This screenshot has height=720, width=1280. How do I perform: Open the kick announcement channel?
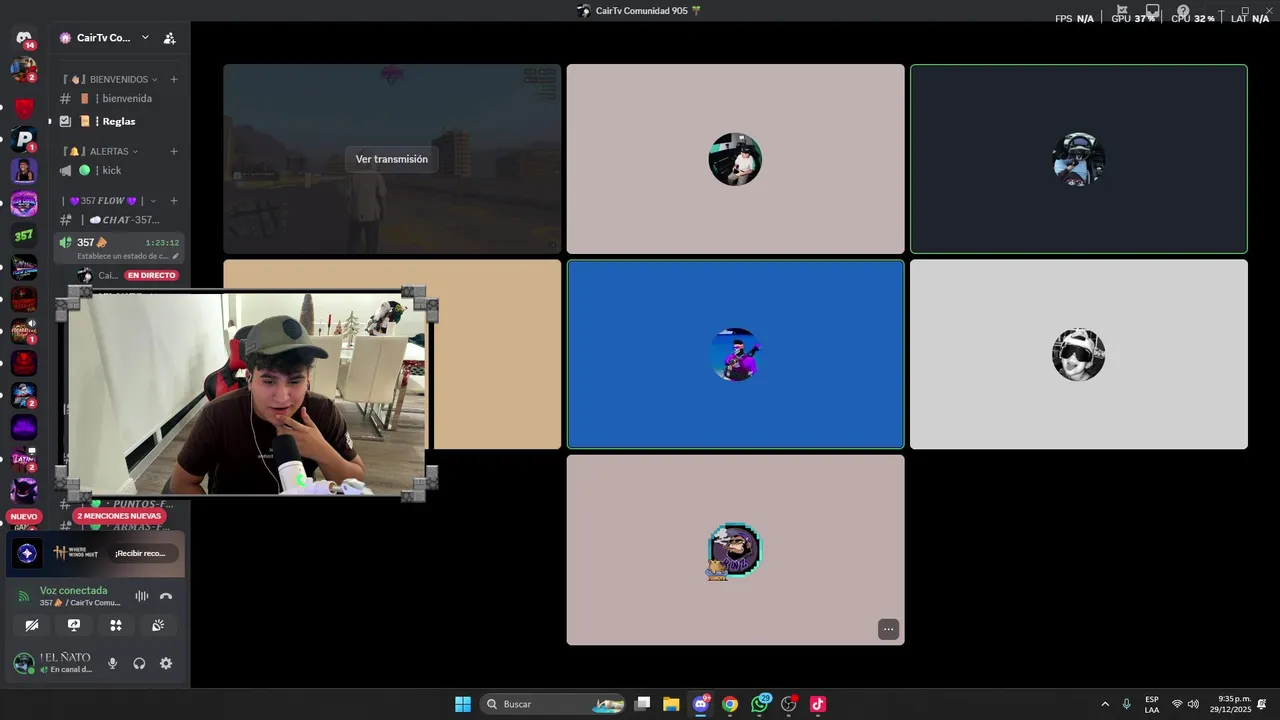pos(118,170)
